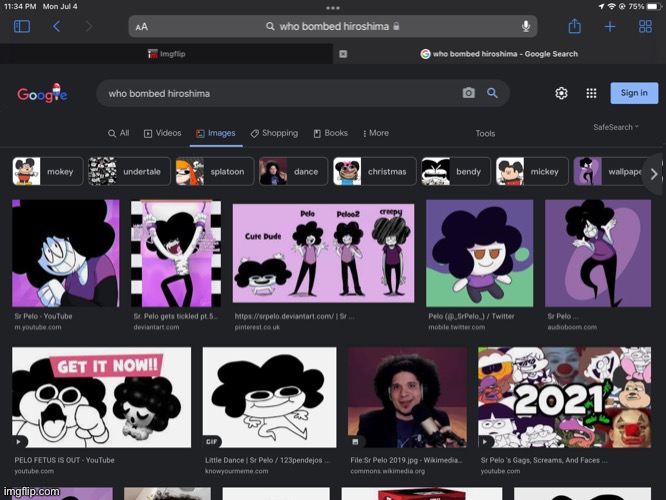
Task: Switch to the Imgflip tab
Action: click(x=166, y=54)
